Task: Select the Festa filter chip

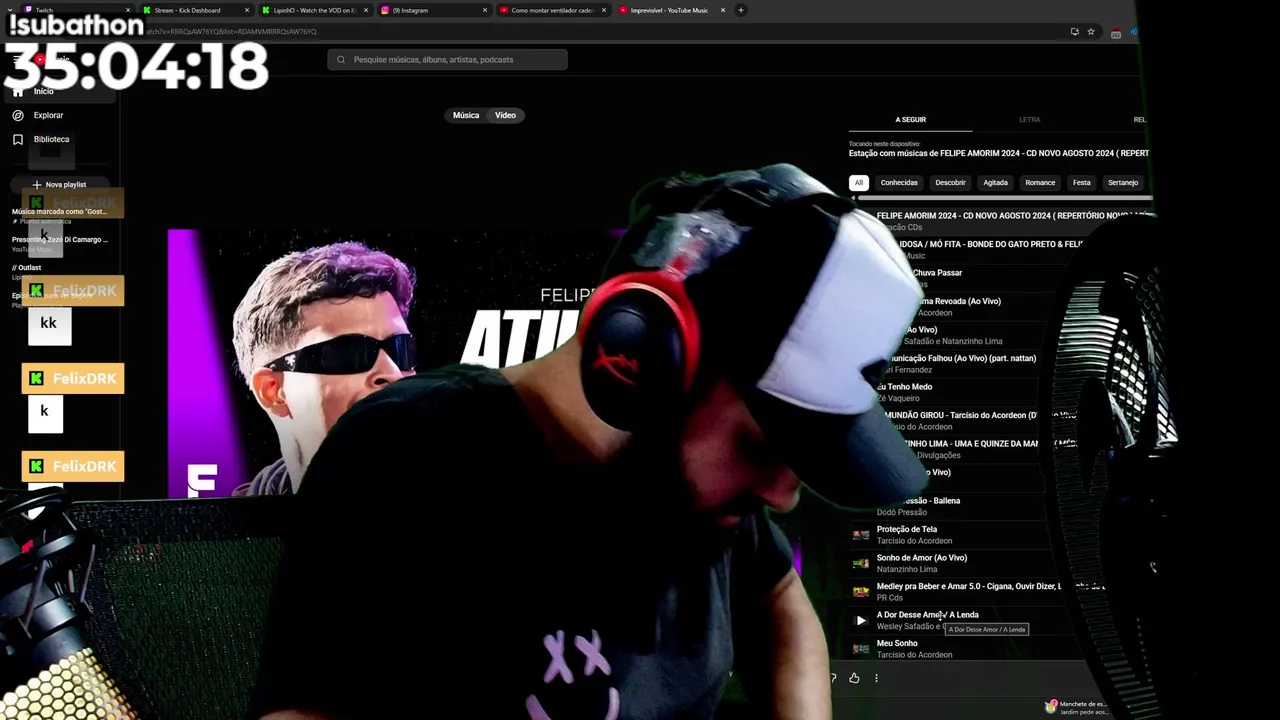Action: click(x=1082, y=183)
